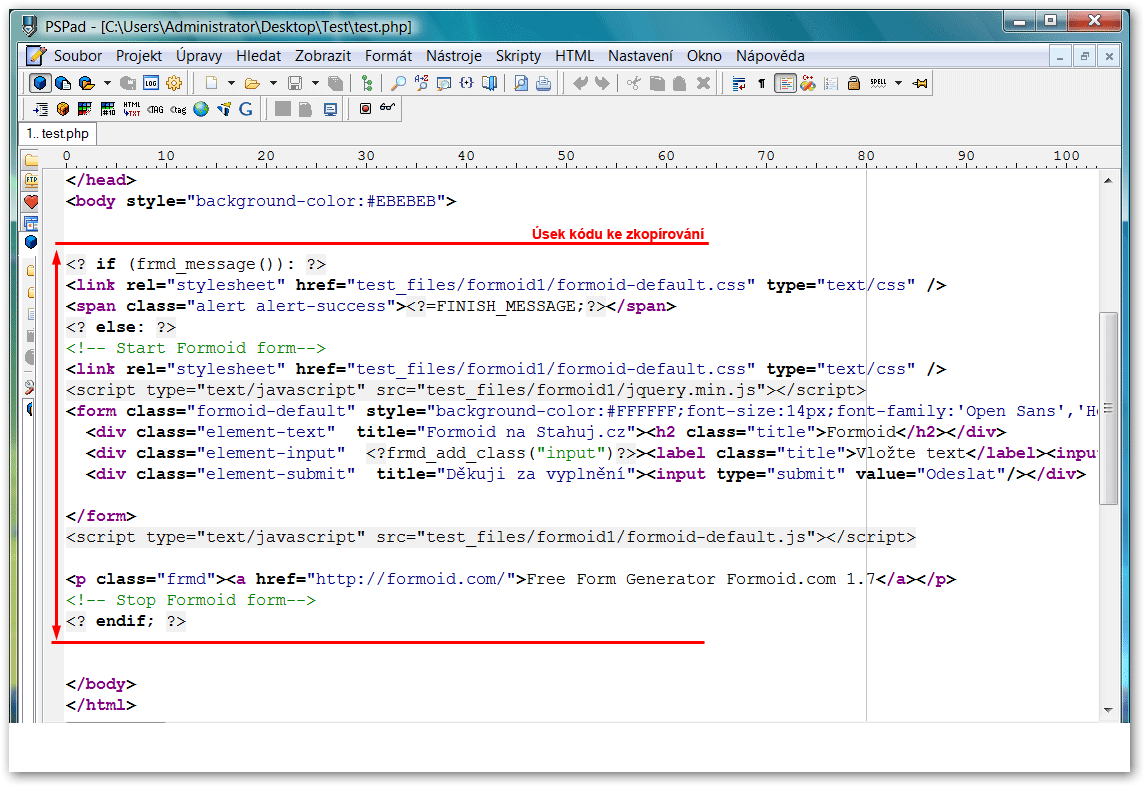This screenshot has width=1144, height=786.
Task: Click the color grid picker icon
Action: click(85, 109)
